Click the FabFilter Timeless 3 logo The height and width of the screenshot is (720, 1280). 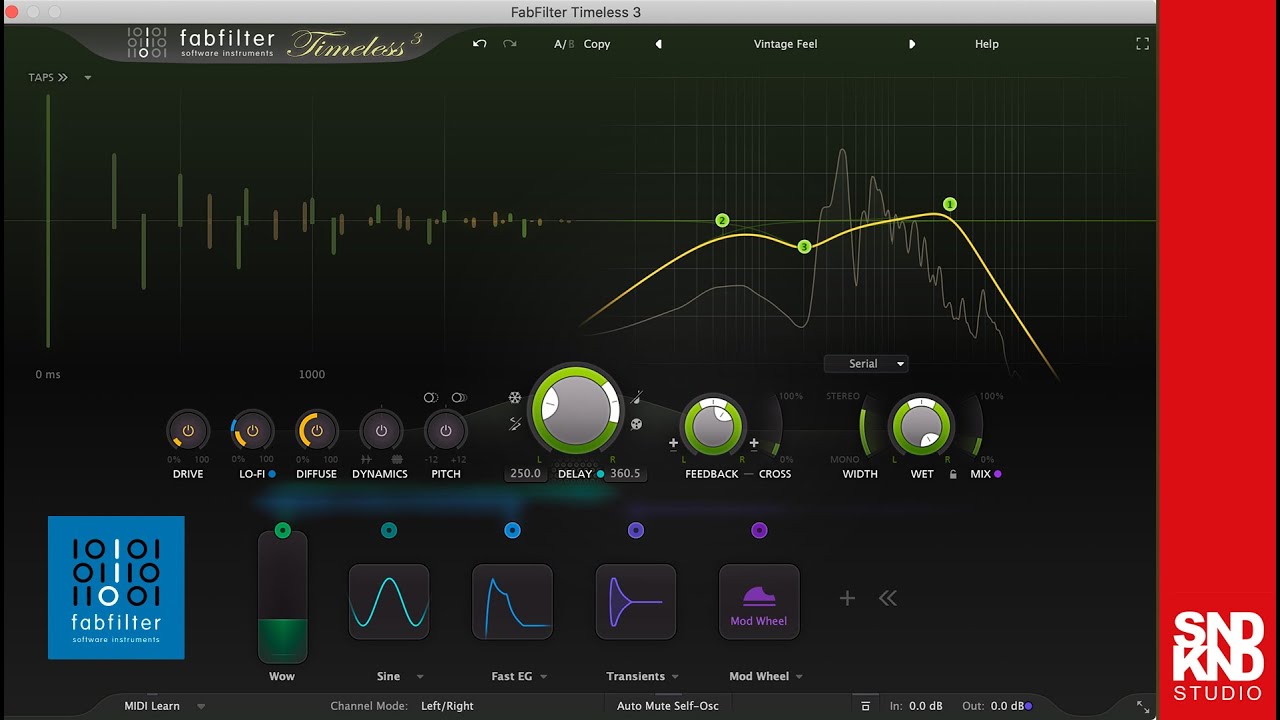[x=275, y=43]
